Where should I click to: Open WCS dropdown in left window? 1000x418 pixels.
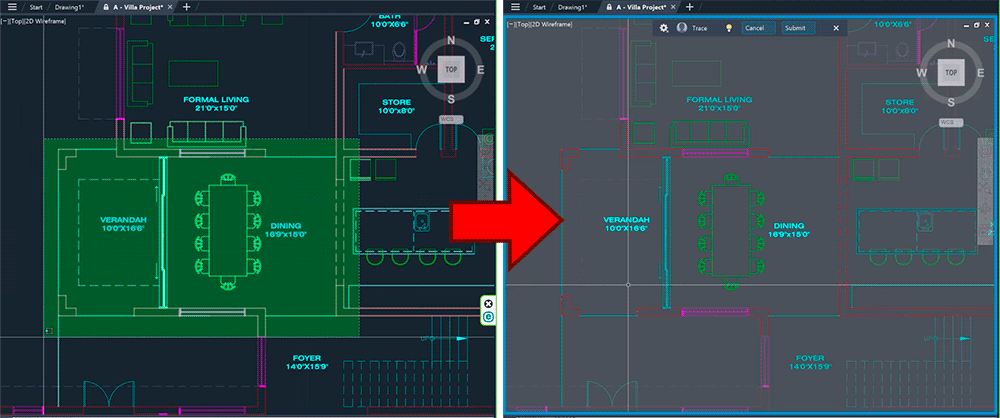[x=451, y=119]
